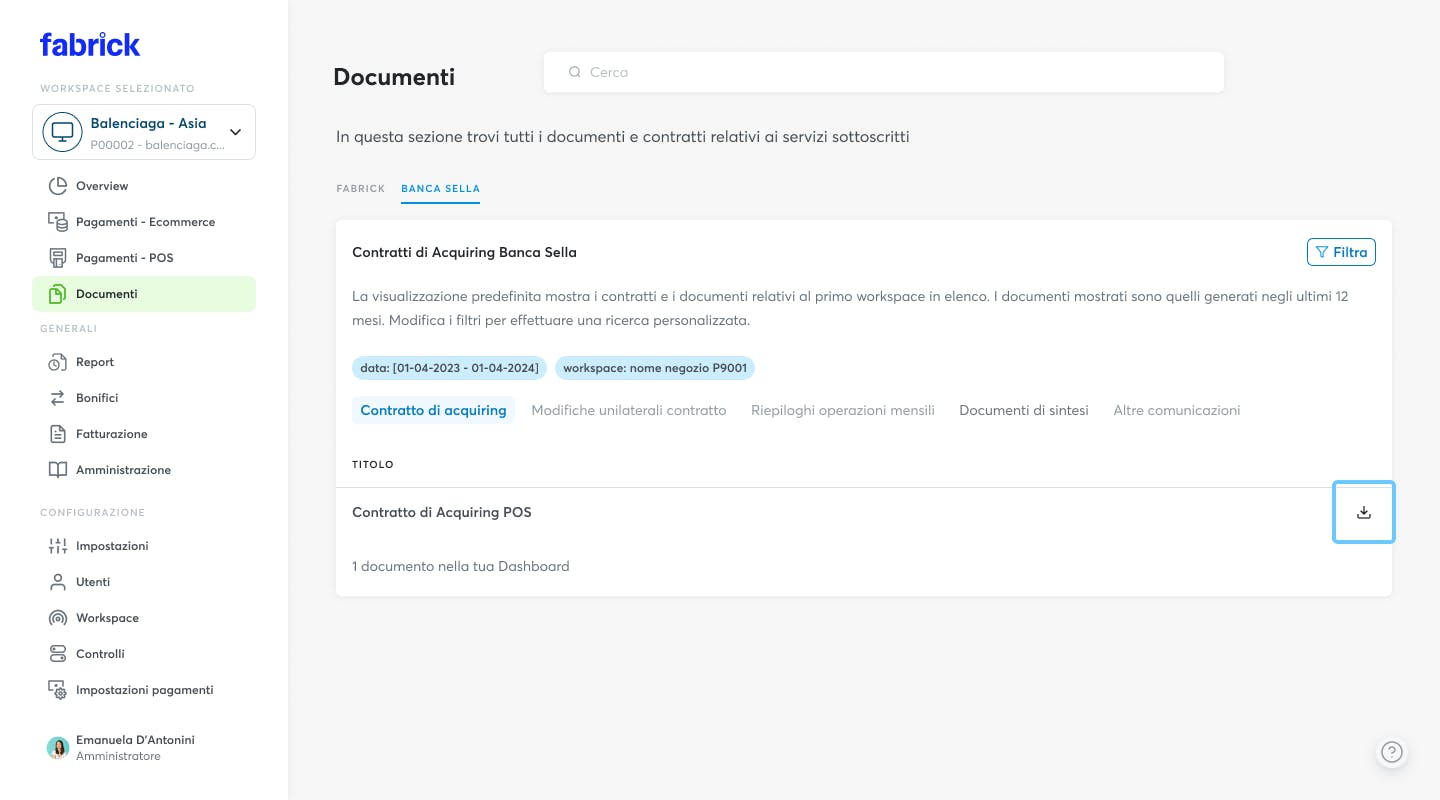Navigate to Bonifici
This screenshot has width=1440, height=800.
144,398
